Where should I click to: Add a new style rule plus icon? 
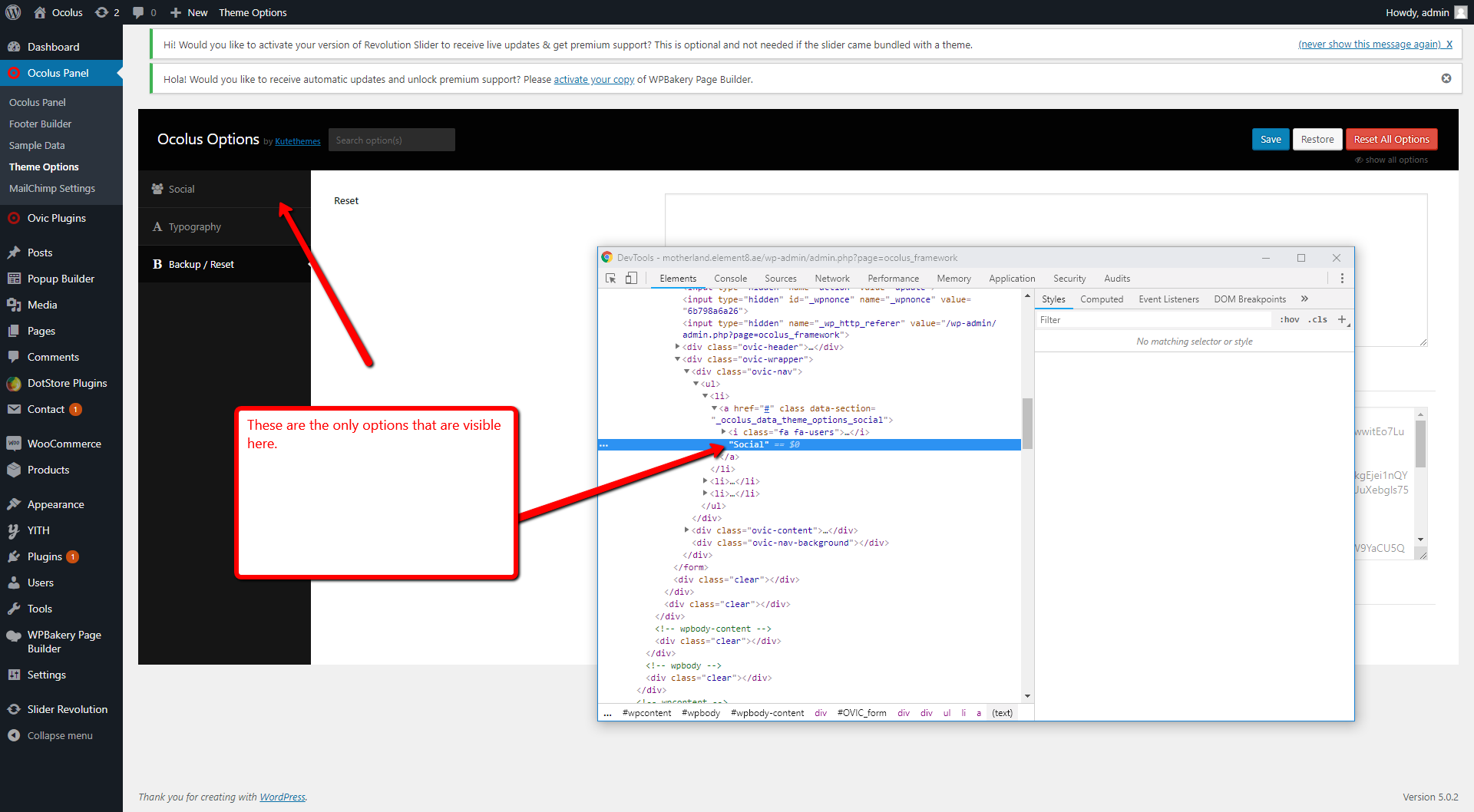(1342, 319)
